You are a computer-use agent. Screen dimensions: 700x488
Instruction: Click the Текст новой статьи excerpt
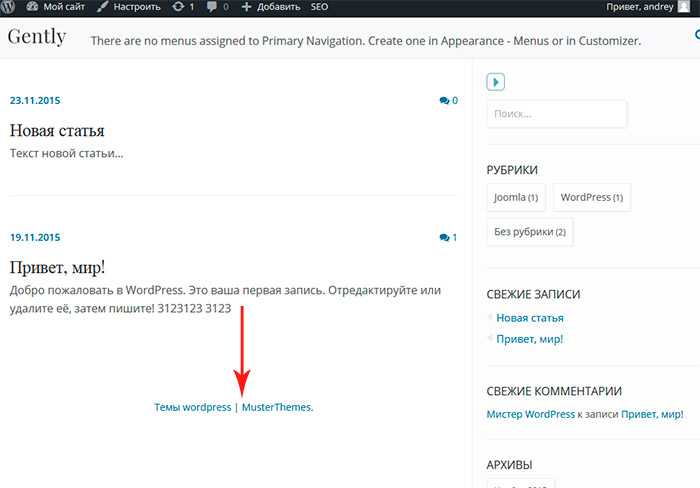[x=67, y=153]
